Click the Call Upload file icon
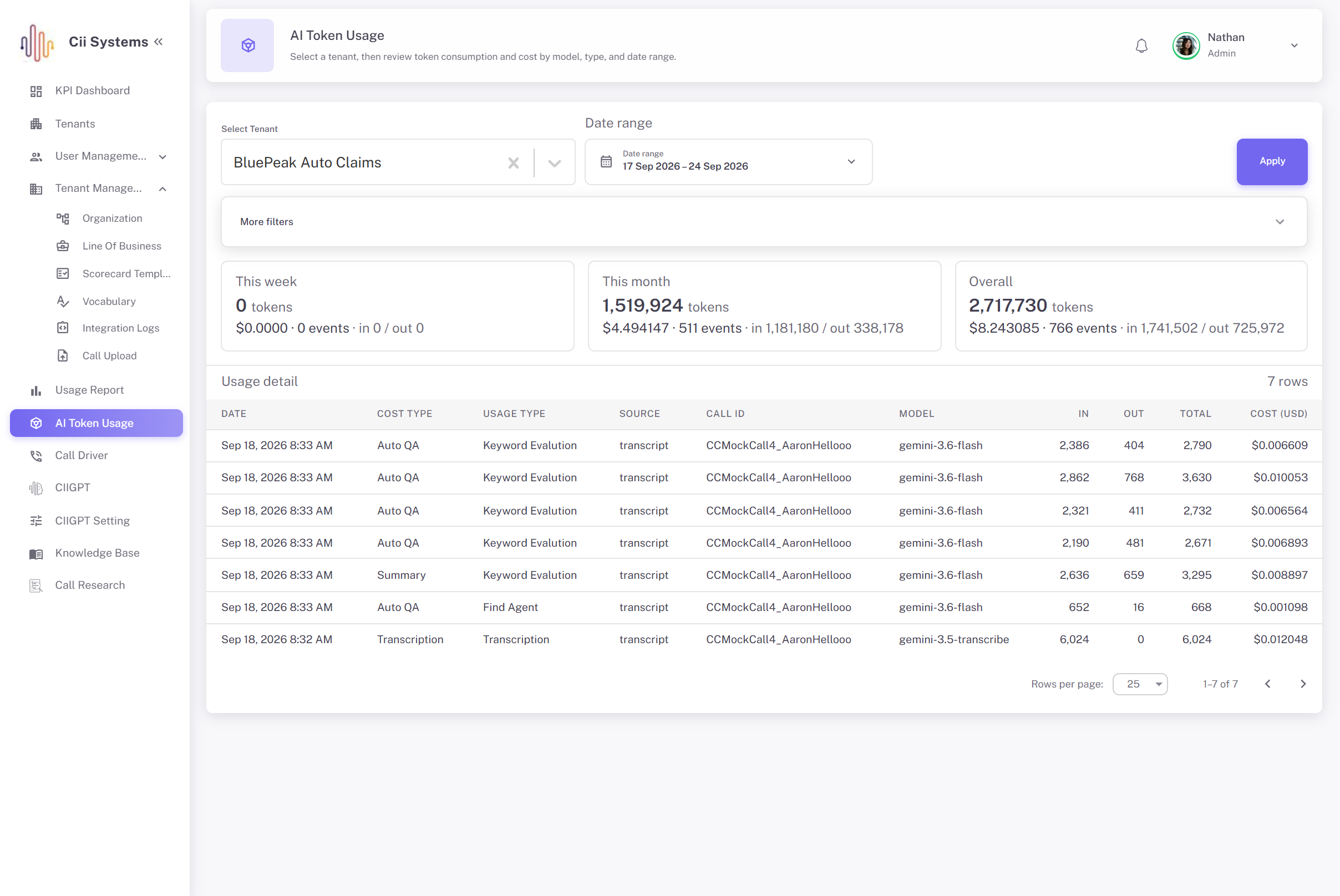1340x896 pixels. coord(63,356)
